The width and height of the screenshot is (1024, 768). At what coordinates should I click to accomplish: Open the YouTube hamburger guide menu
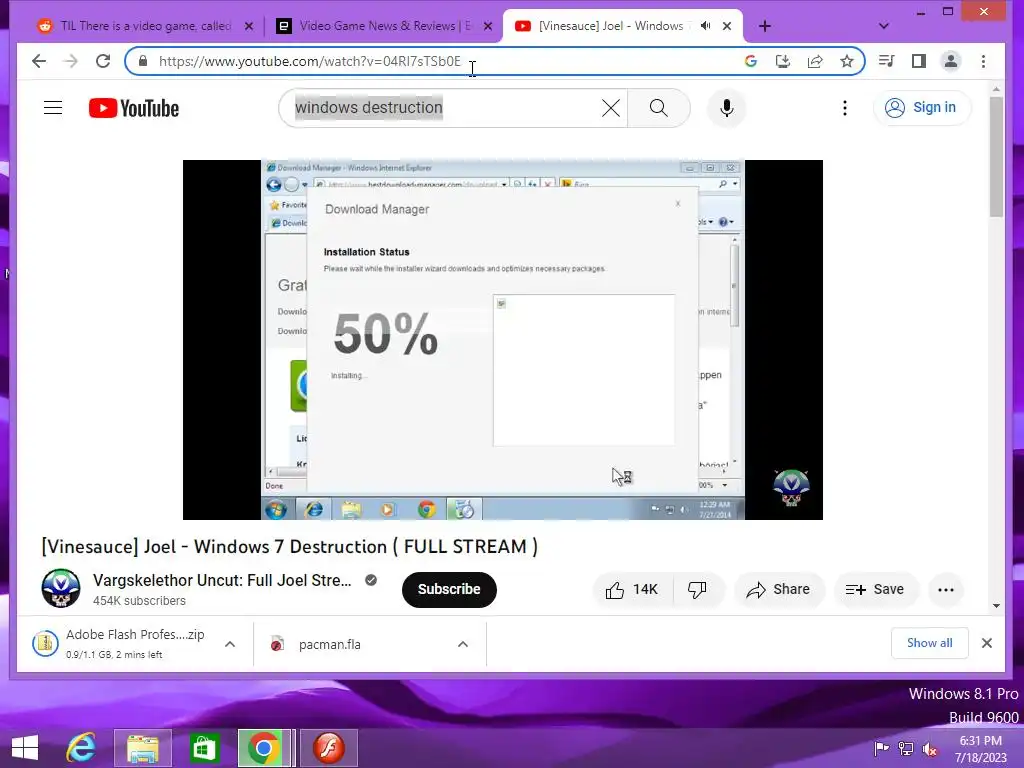(53, 108)
